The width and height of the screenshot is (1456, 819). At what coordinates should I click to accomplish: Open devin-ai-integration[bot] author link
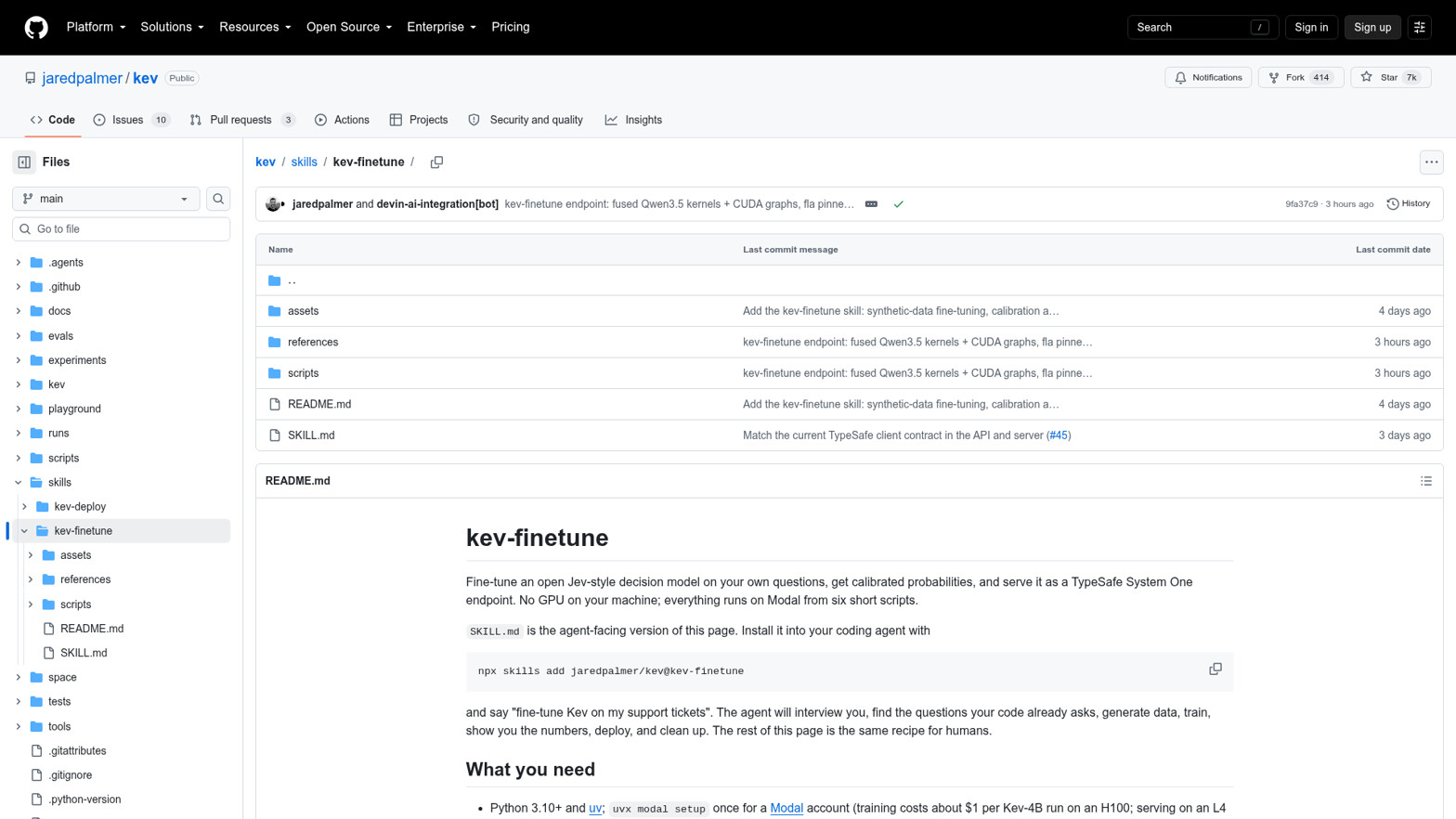click(x=437, y=204)
